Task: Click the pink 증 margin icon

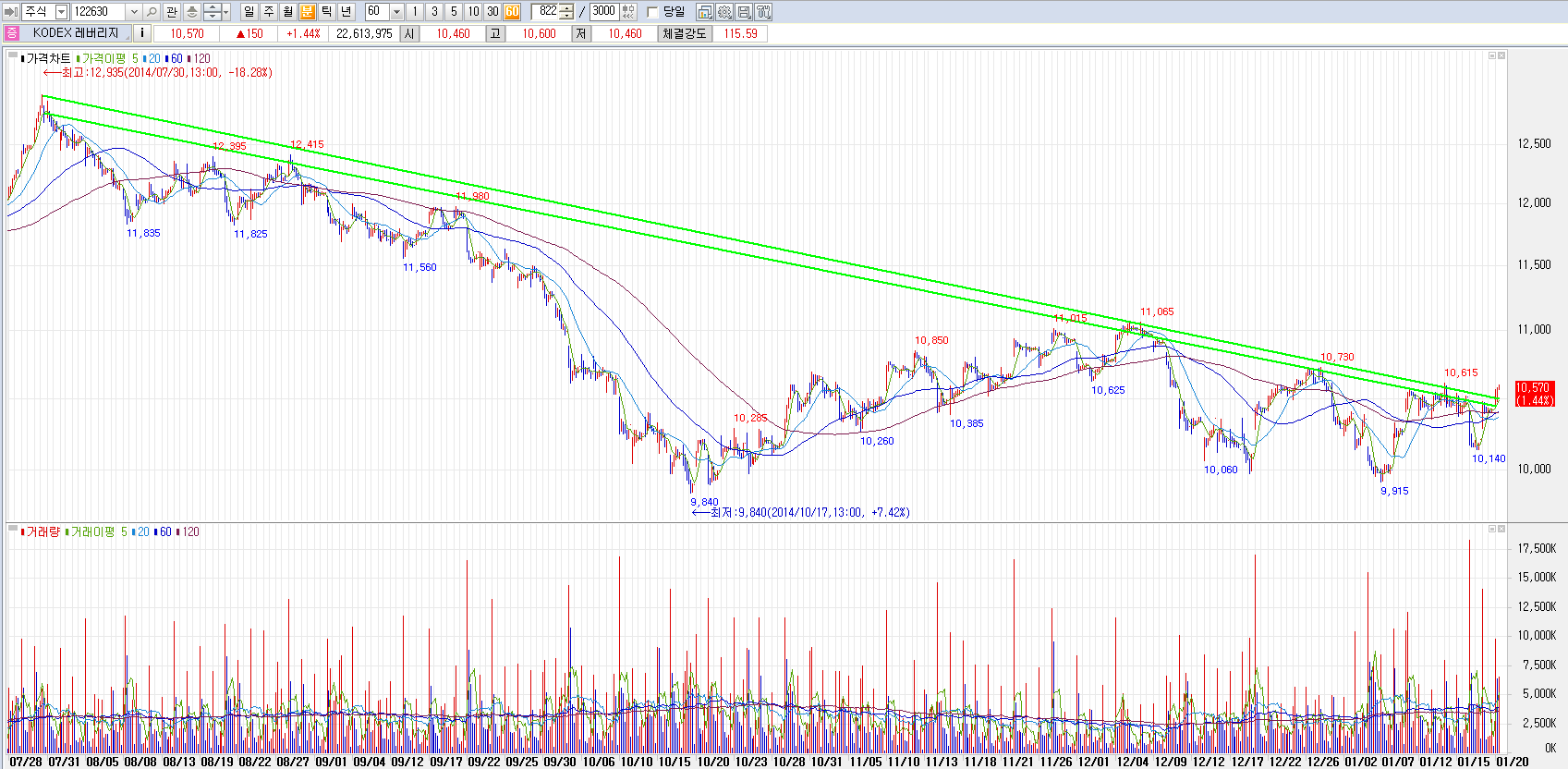Action: coord(11,33)
